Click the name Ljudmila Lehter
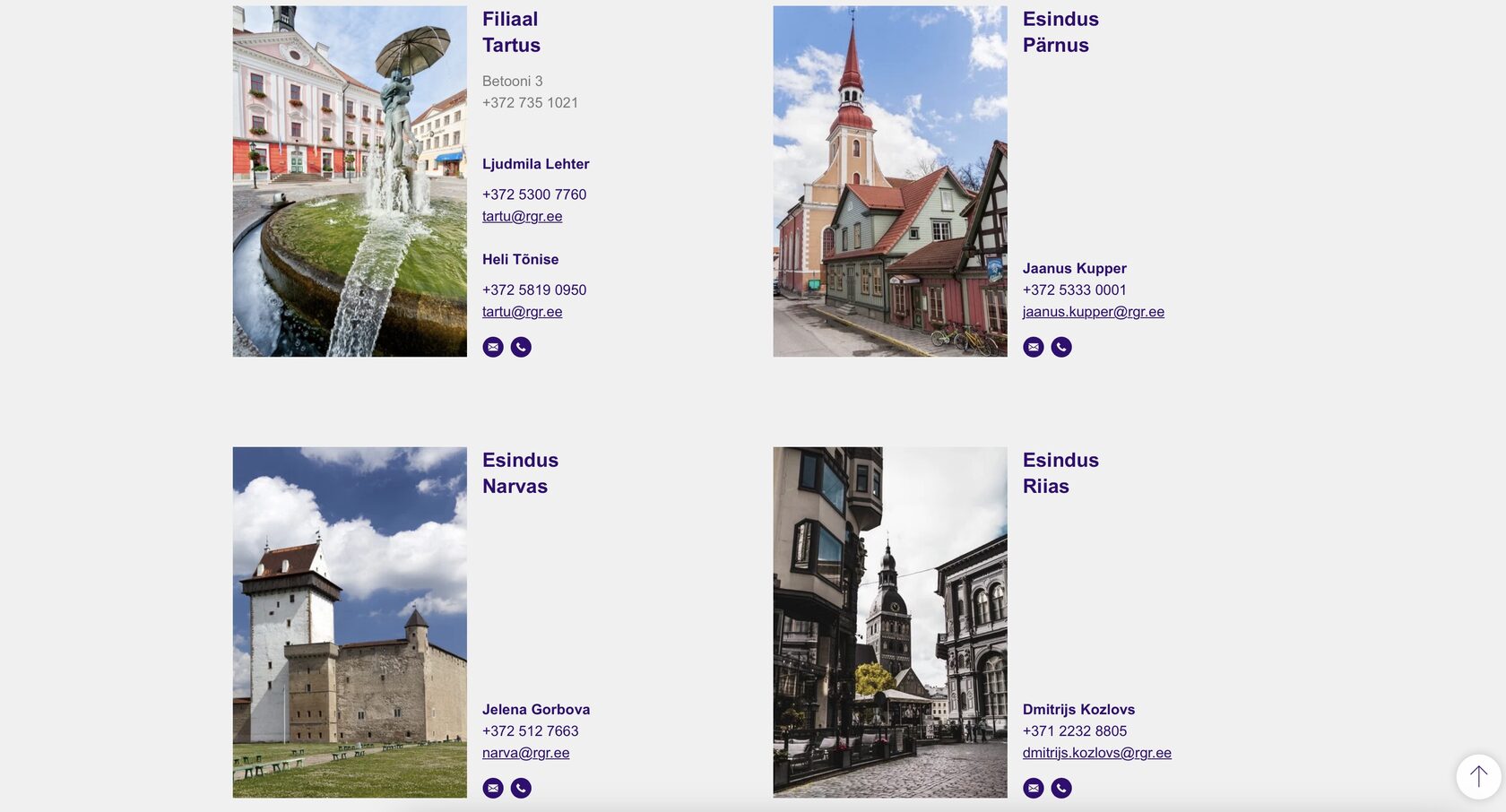Viewport: 1506px width, 812px height. (x=536, y=164)
